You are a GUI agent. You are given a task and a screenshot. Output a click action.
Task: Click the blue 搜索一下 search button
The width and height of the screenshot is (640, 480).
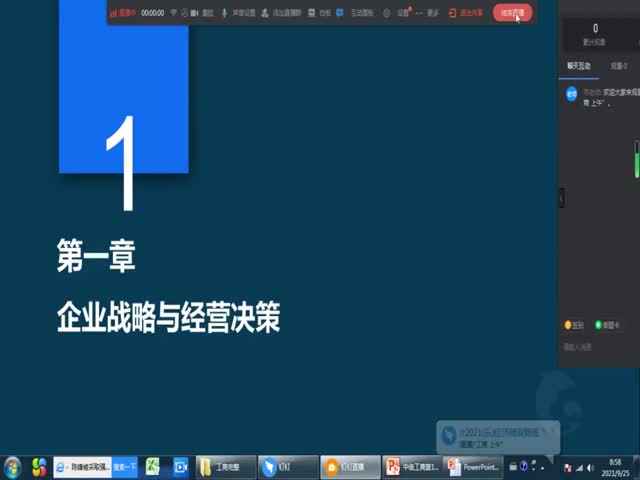[124, 467]
